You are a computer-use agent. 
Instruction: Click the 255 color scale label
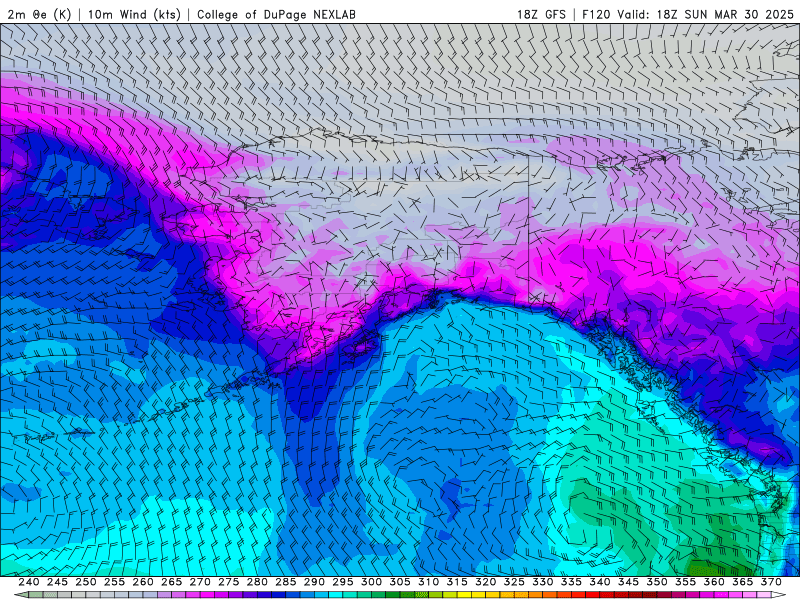(114, 582)
